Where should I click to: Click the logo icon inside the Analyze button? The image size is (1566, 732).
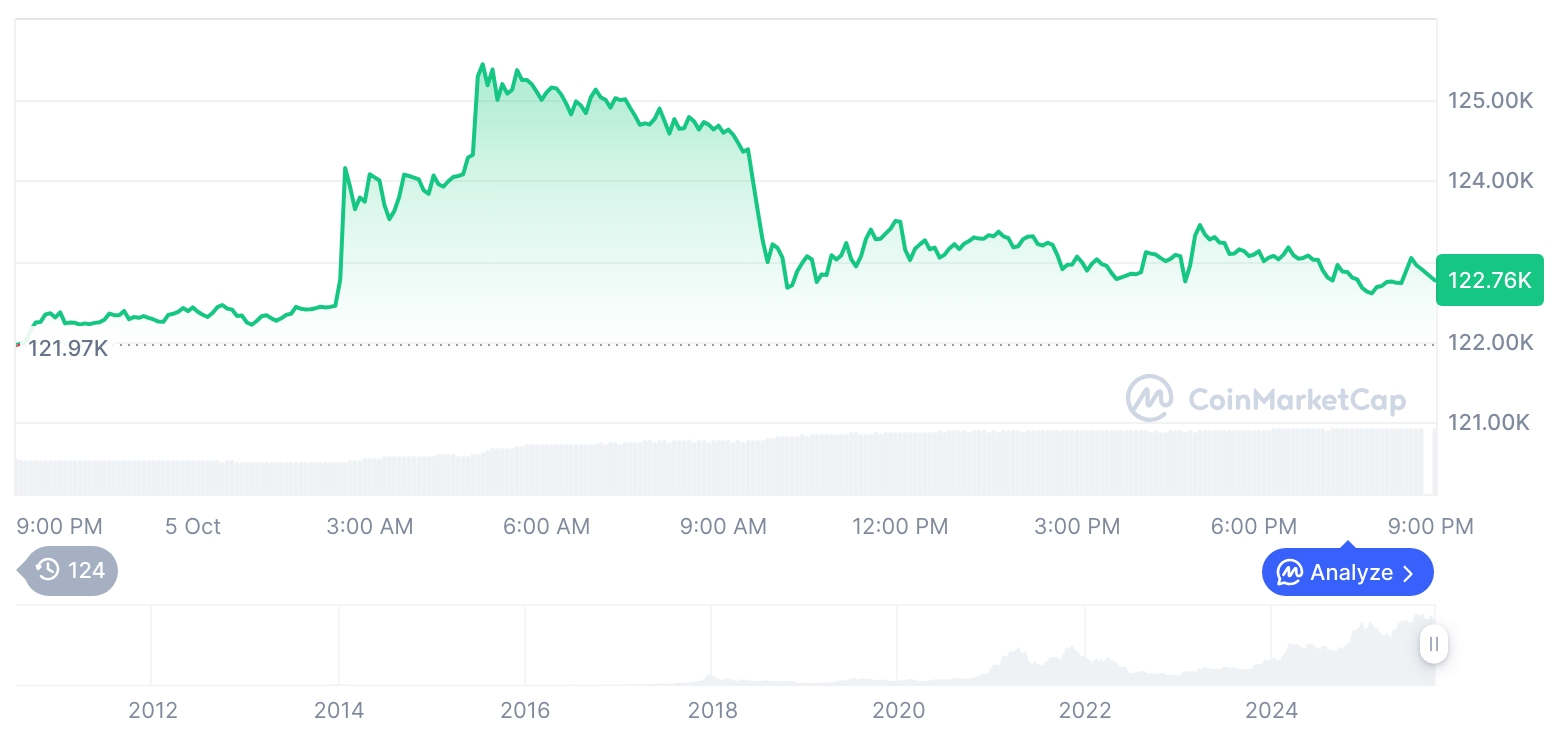click(x=1290, y=573)
